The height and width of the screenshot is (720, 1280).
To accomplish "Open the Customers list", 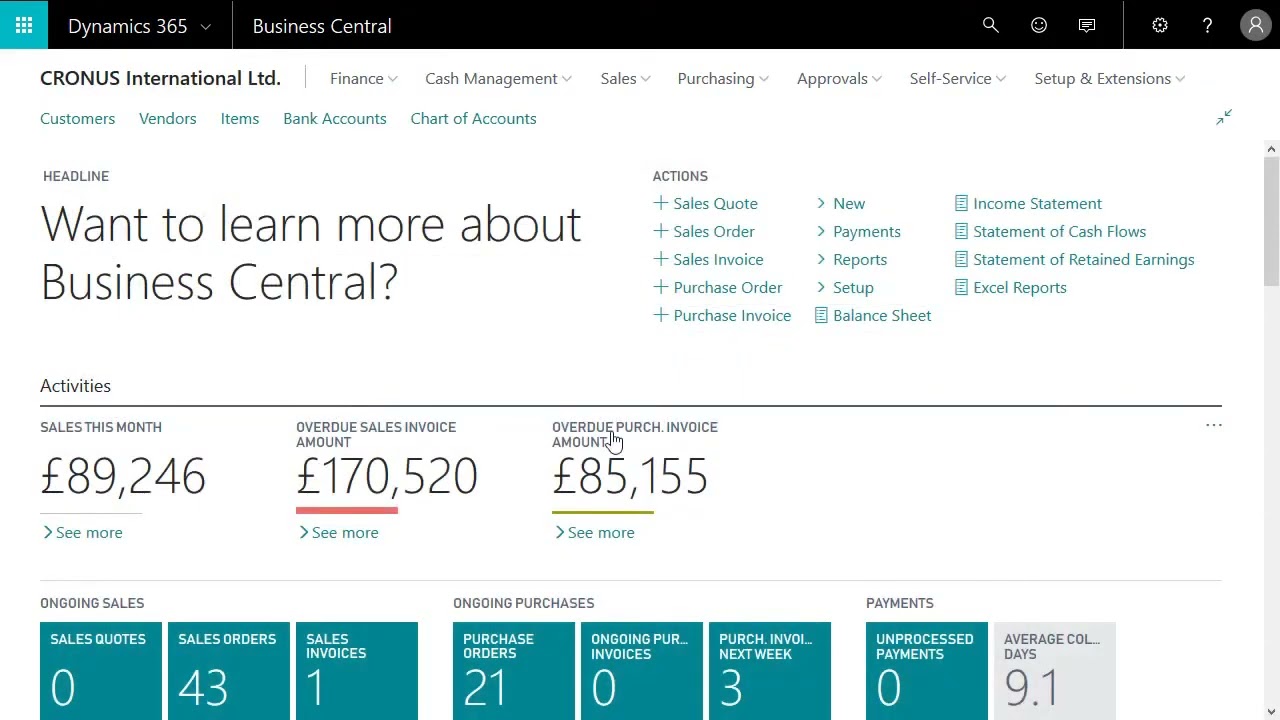I will pos(77,118).
